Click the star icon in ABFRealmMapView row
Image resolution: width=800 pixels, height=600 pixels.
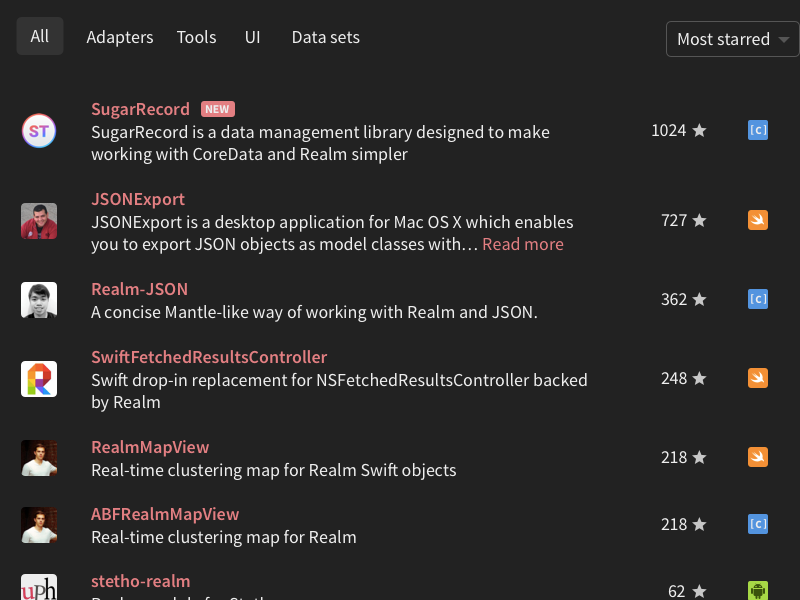click(x=699, y=524)
